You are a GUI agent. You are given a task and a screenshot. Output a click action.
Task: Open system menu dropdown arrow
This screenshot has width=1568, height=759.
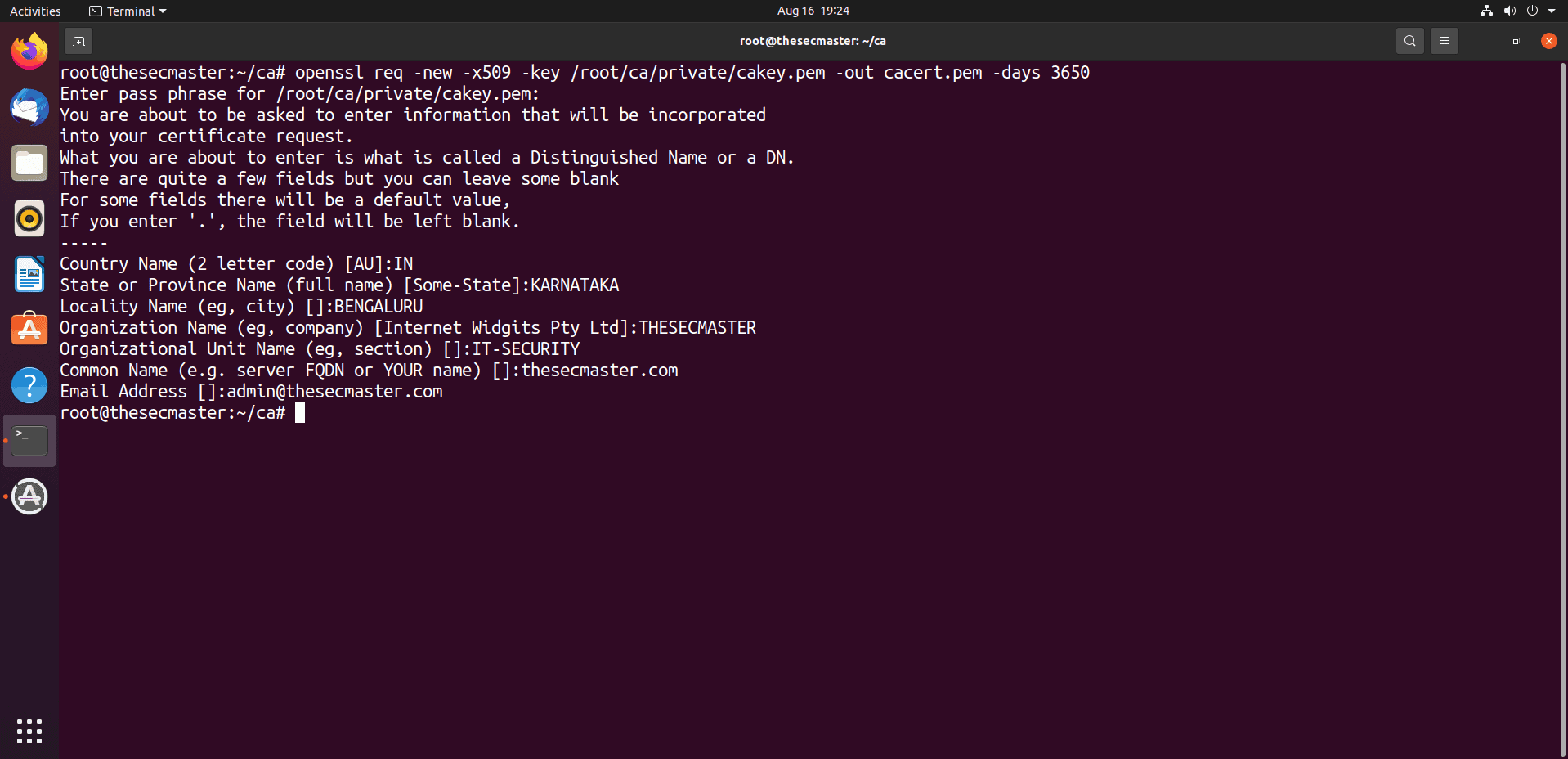click(x=1552, y=11)
